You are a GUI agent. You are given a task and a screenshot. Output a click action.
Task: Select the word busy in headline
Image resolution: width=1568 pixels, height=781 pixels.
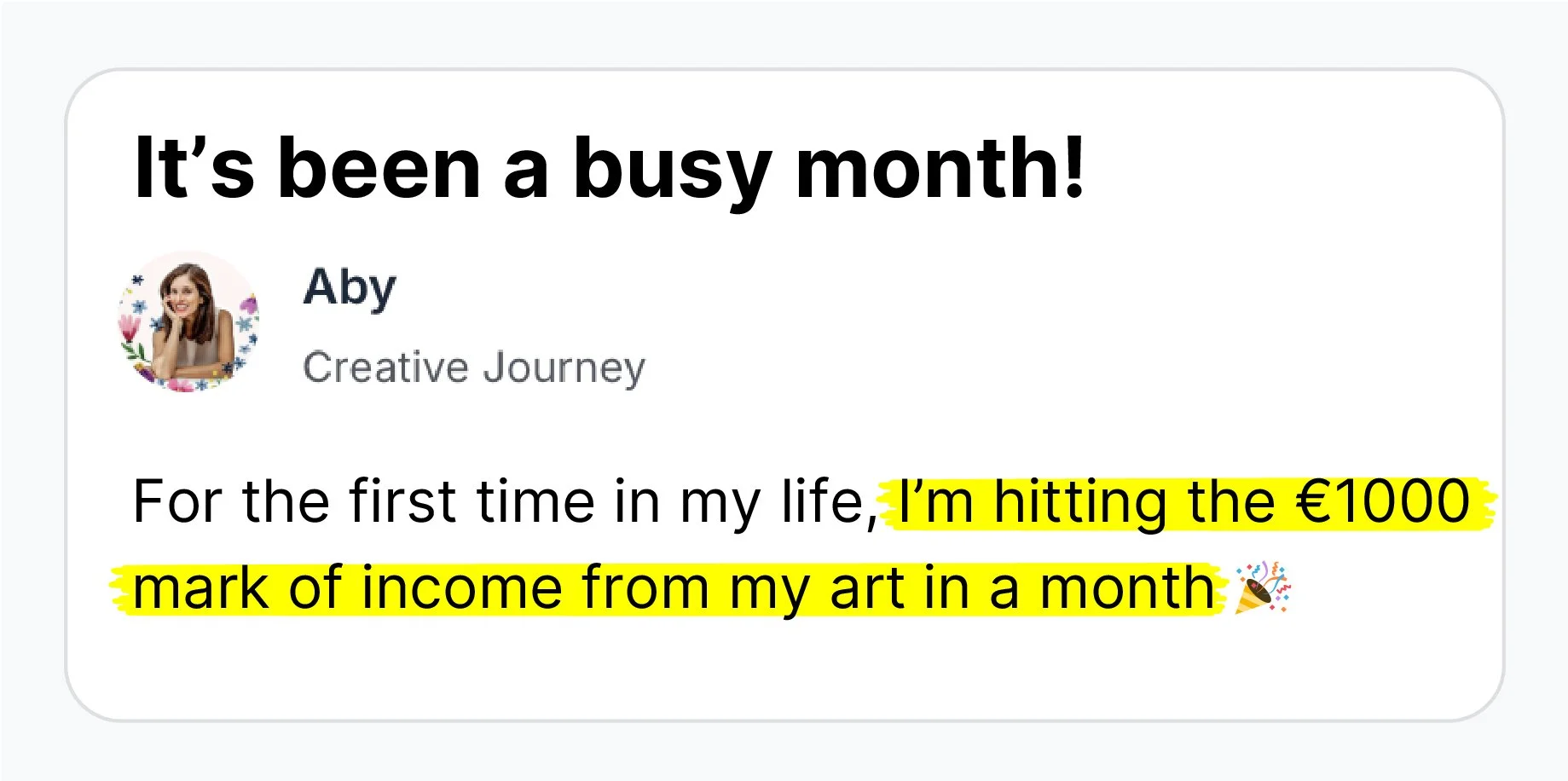click(672, 171)
